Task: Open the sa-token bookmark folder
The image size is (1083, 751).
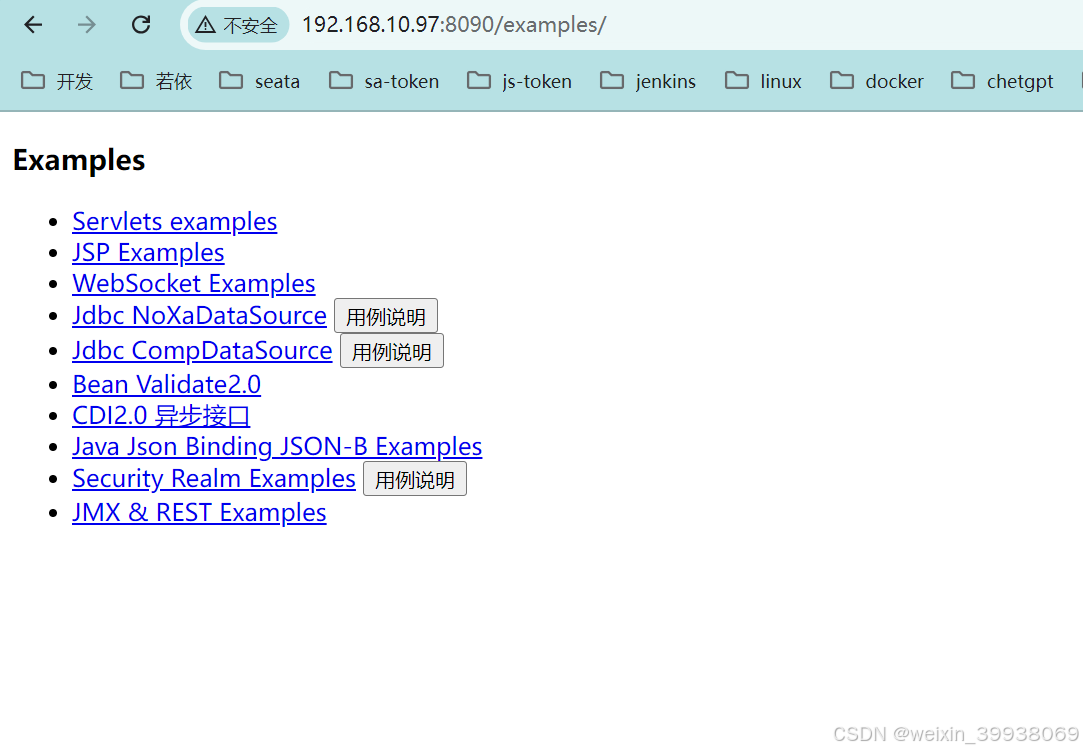Action: [x=399, y=81]
